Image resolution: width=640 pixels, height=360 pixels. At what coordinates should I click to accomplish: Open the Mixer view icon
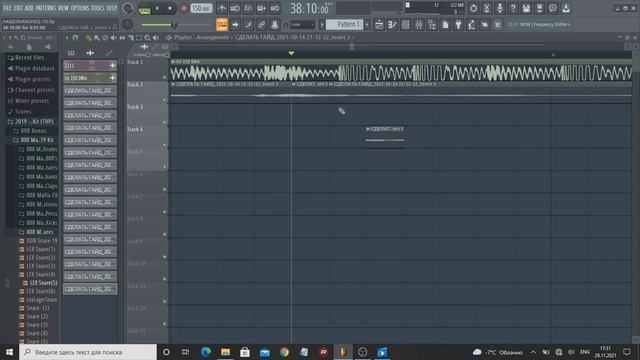[419, 24]
